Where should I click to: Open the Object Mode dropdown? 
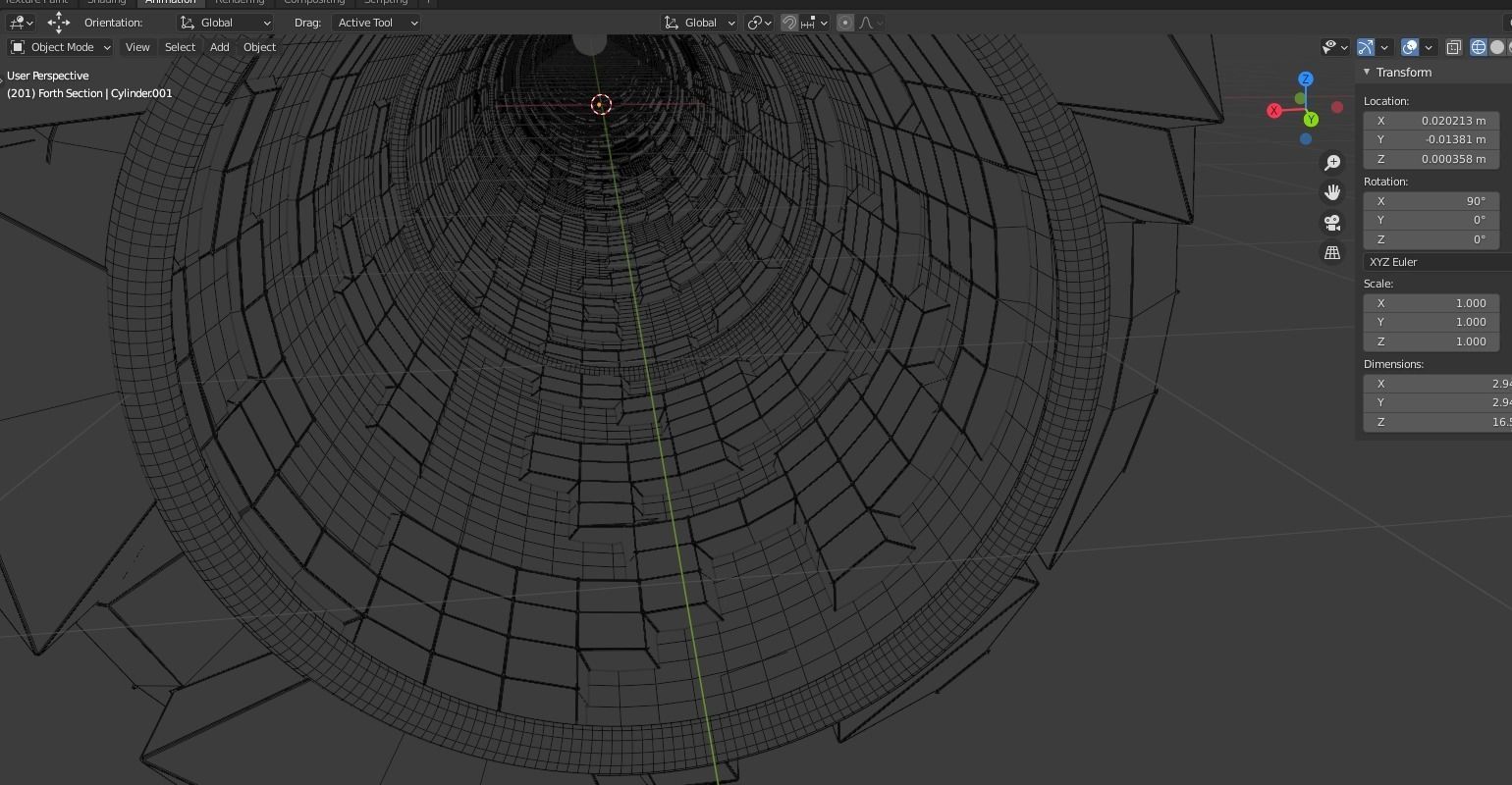[61, 47]
